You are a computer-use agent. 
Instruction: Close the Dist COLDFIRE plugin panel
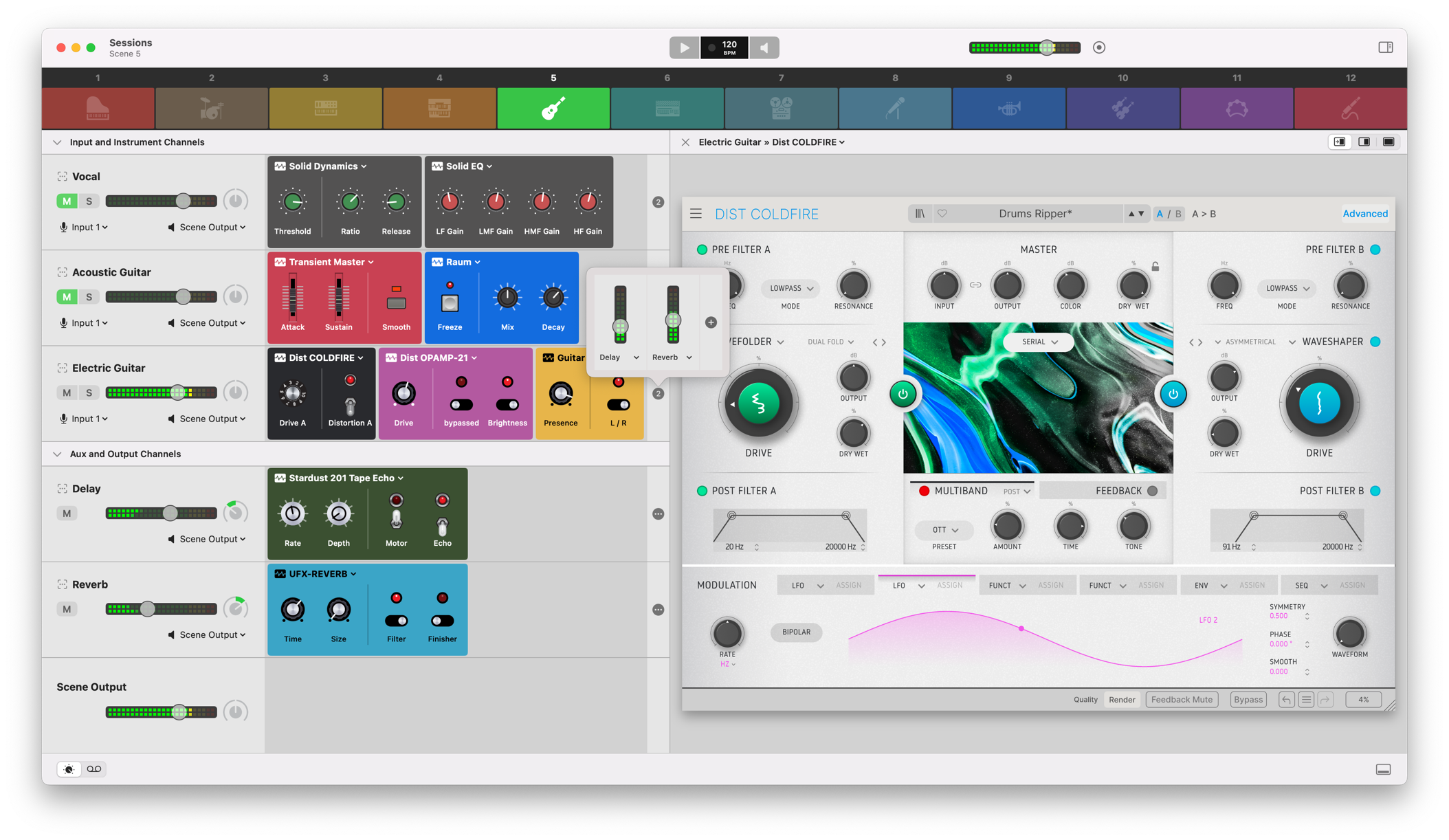point(685,142)
